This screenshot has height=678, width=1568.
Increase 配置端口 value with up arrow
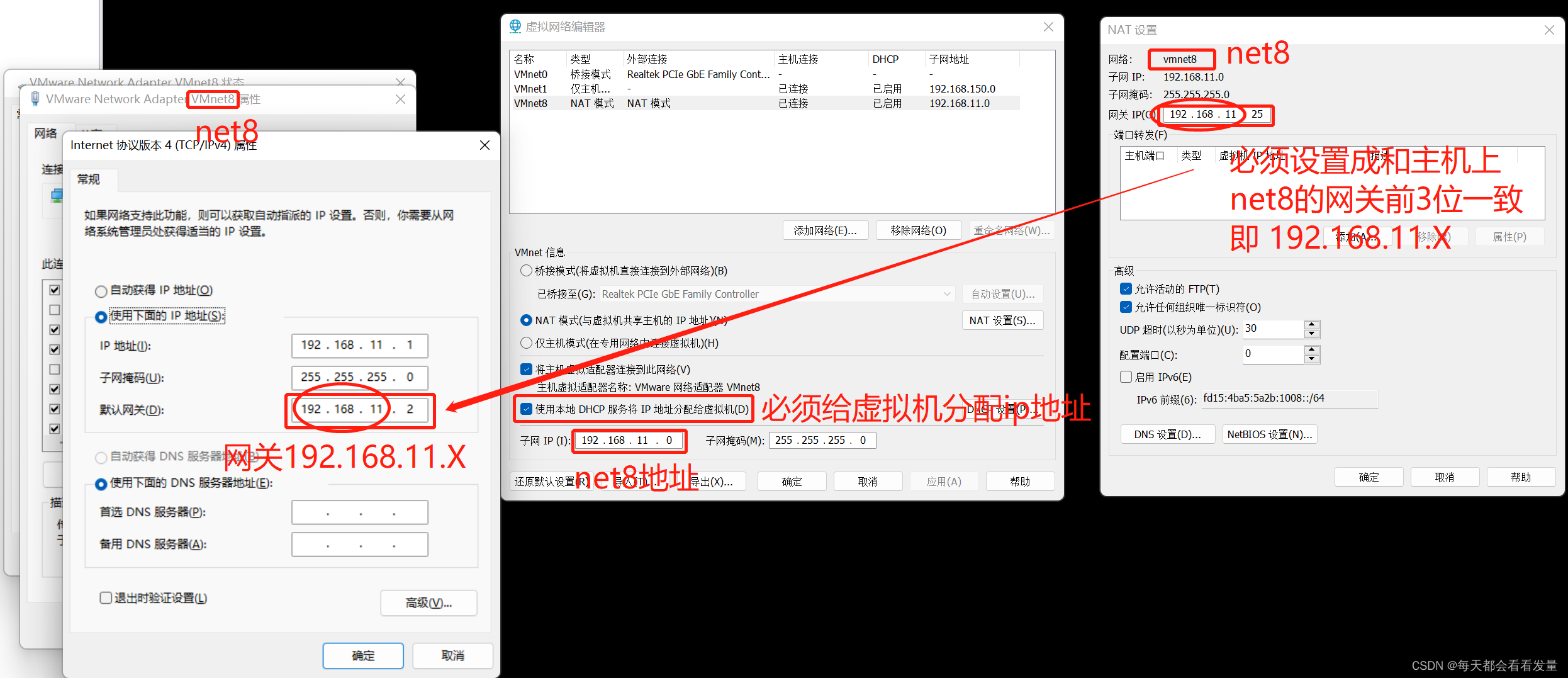coord(1312,350)
